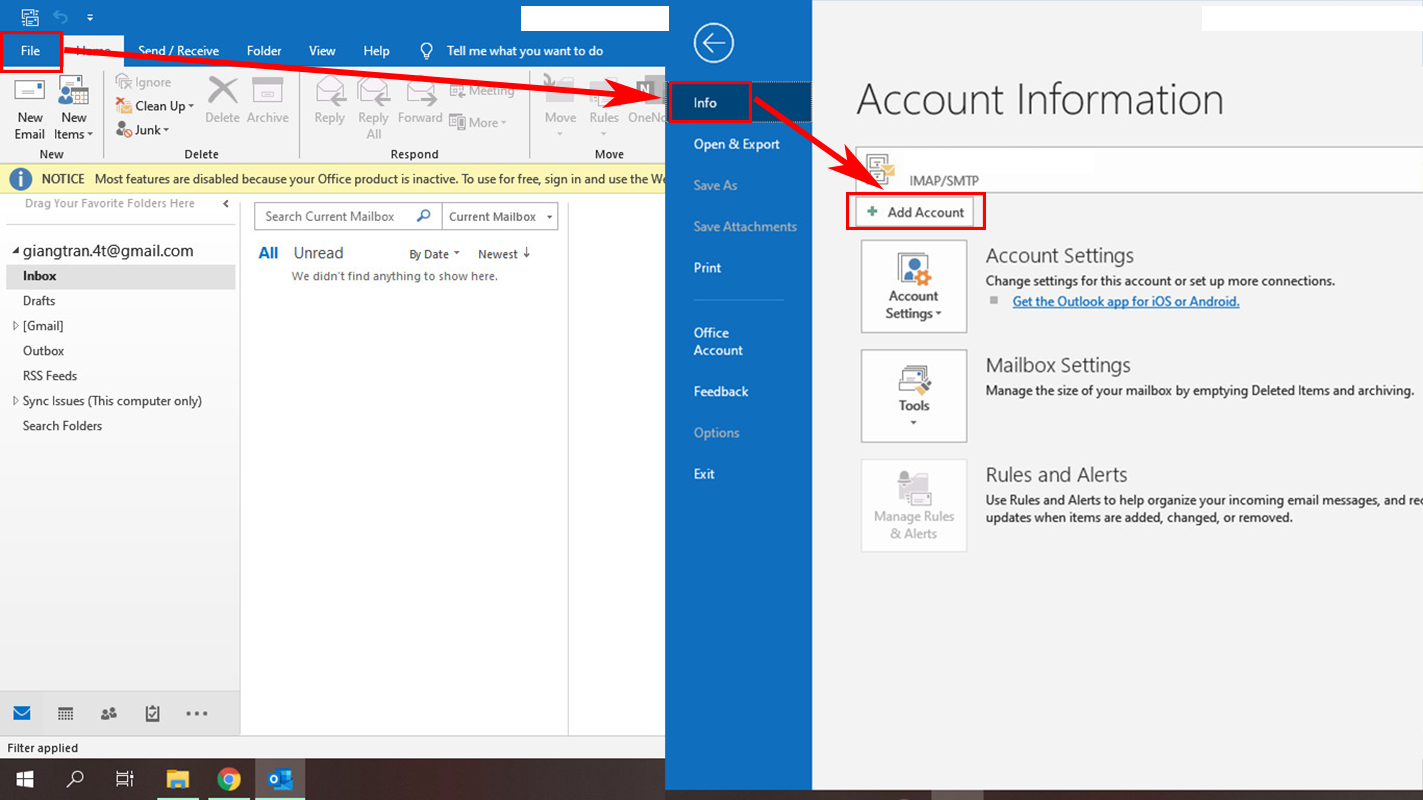Select the Unread messages filter
The image size is (1423, 800).
318,253
